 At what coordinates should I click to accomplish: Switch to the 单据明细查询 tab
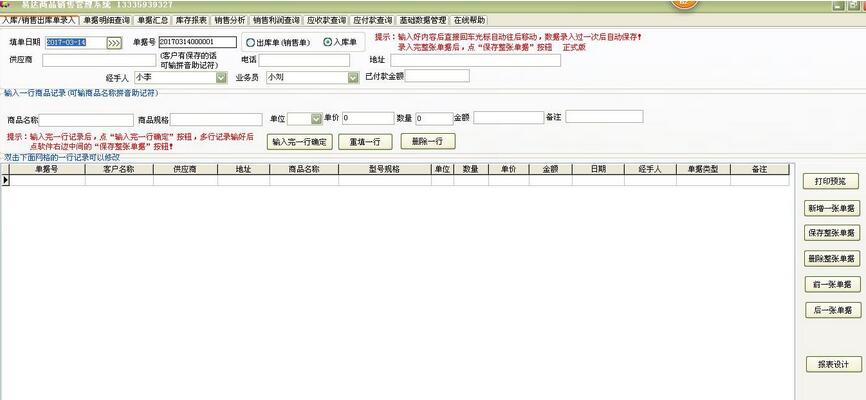tap(106, 20)
